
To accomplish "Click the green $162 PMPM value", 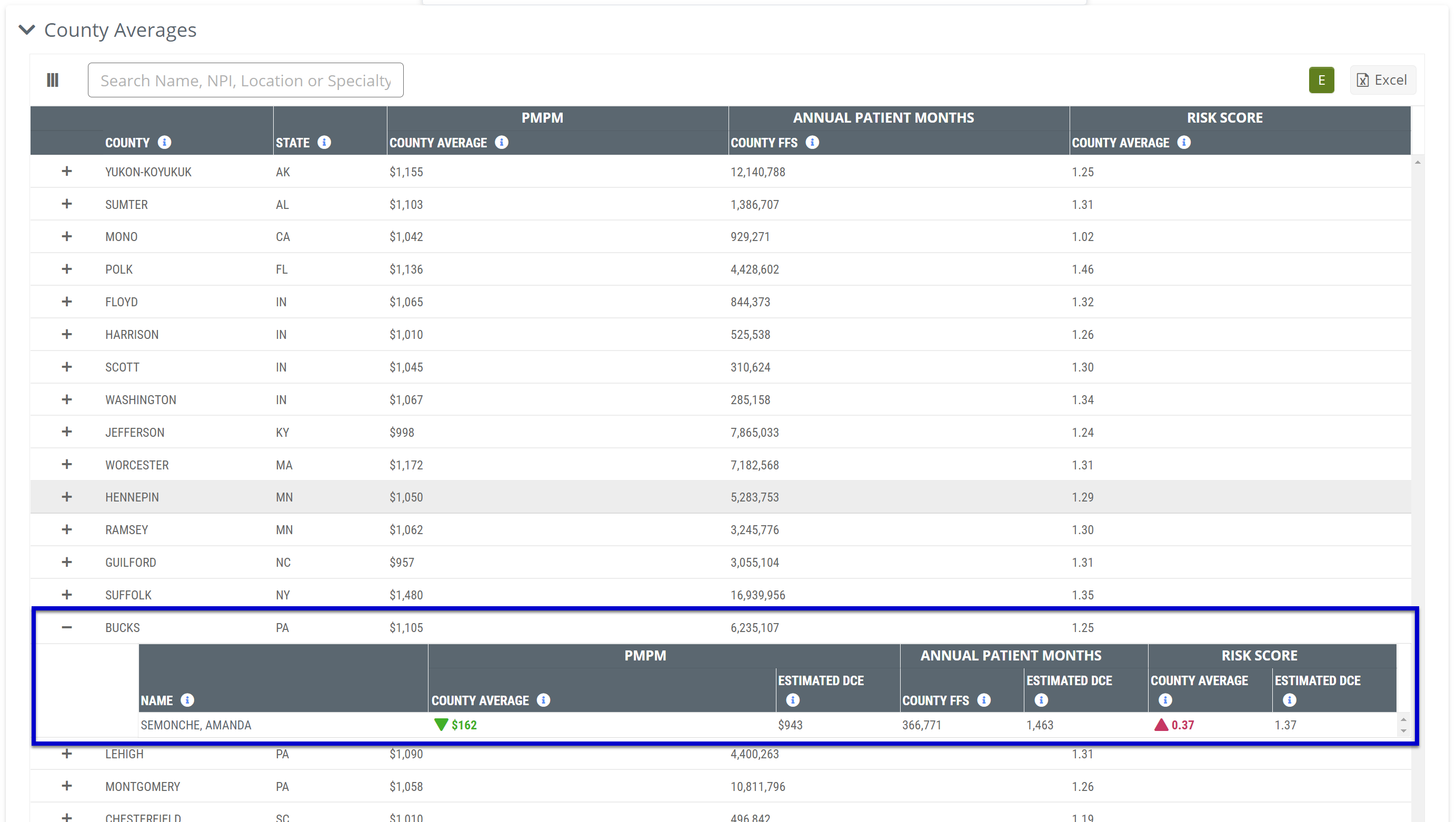I will point(463,725).
